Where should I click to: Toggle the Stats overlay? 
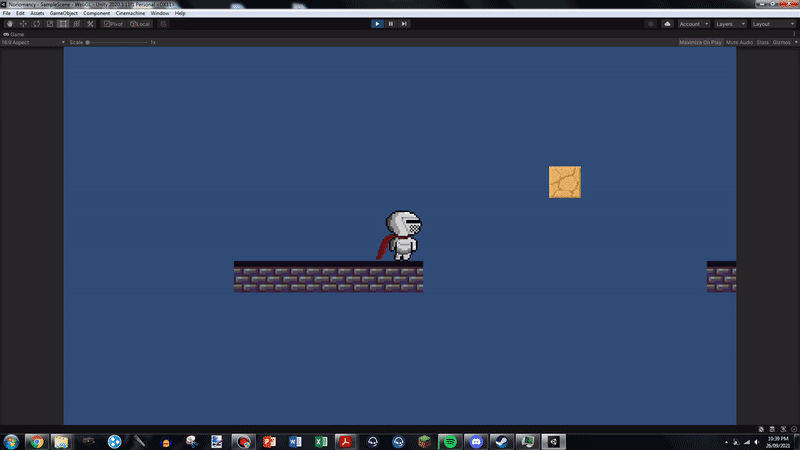coord(762,42)
